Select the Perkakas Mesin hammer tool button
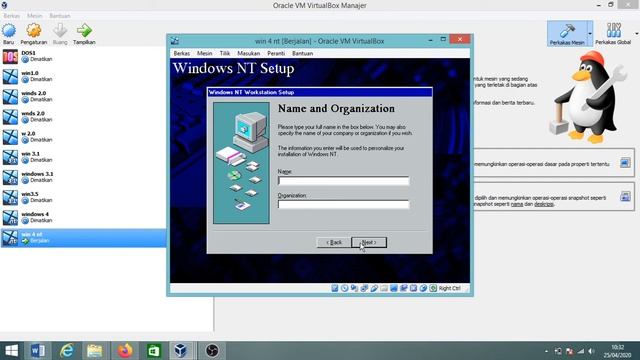Viewport: 640px width, 360px height. [x=567, y=33]
